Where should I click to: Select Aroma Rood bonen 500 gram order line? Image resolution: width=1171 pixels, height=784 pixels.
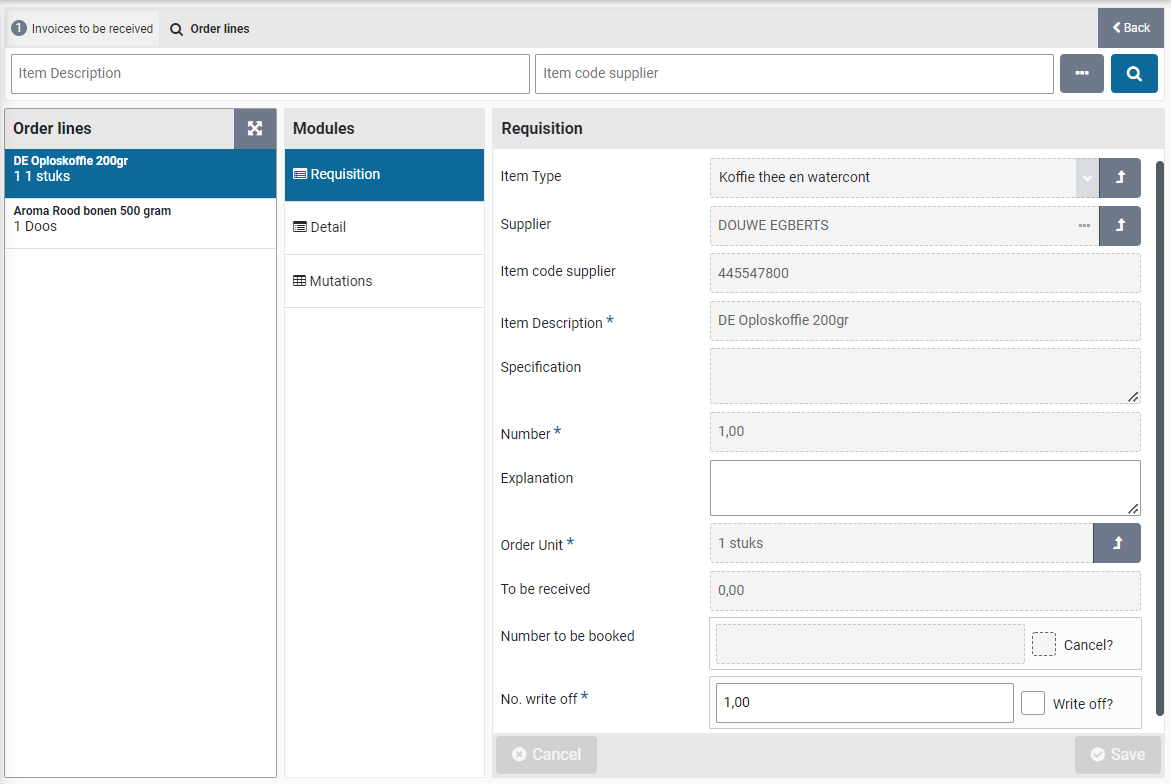[140, 219]
